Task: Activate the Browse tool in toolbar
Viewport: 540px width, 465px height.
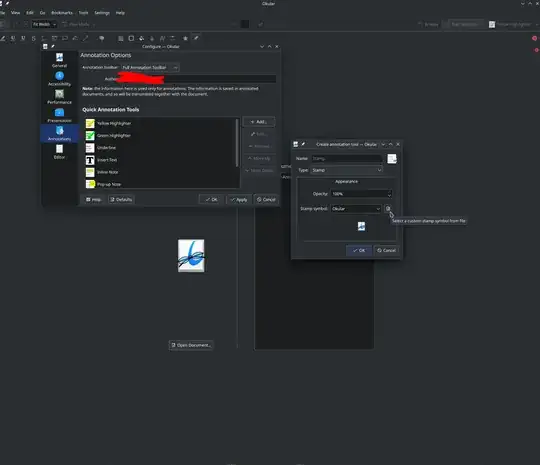Action: pyautogui.click(x=428, y=24)
